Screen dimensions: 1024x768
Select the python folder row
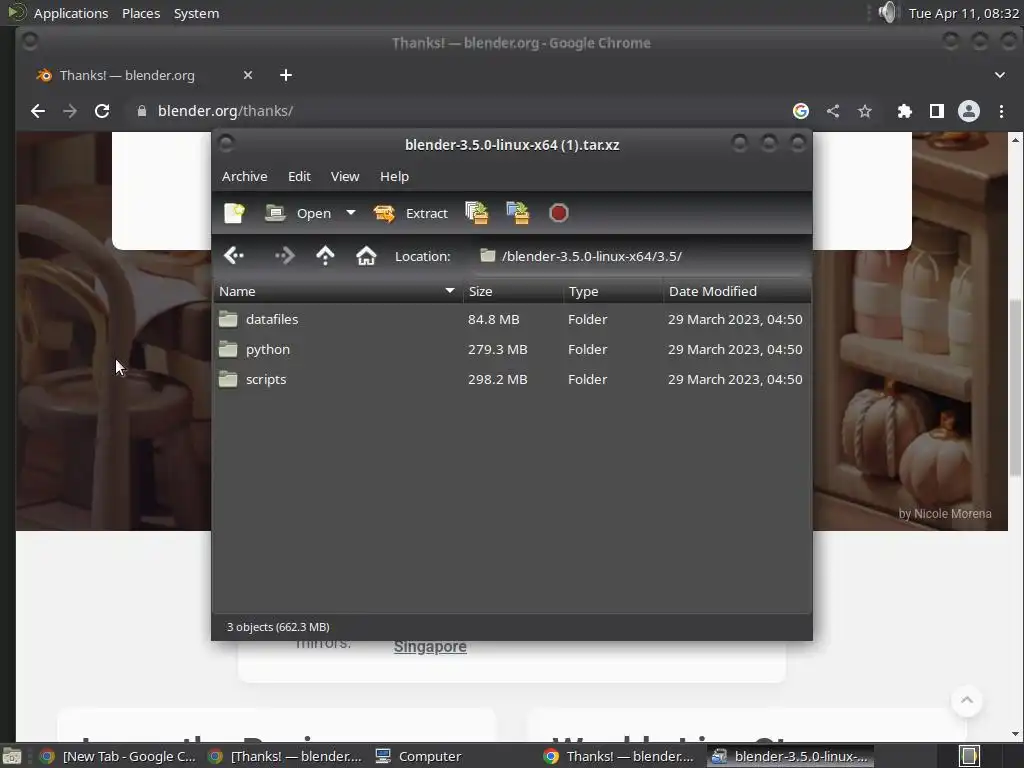coord(512,349)
